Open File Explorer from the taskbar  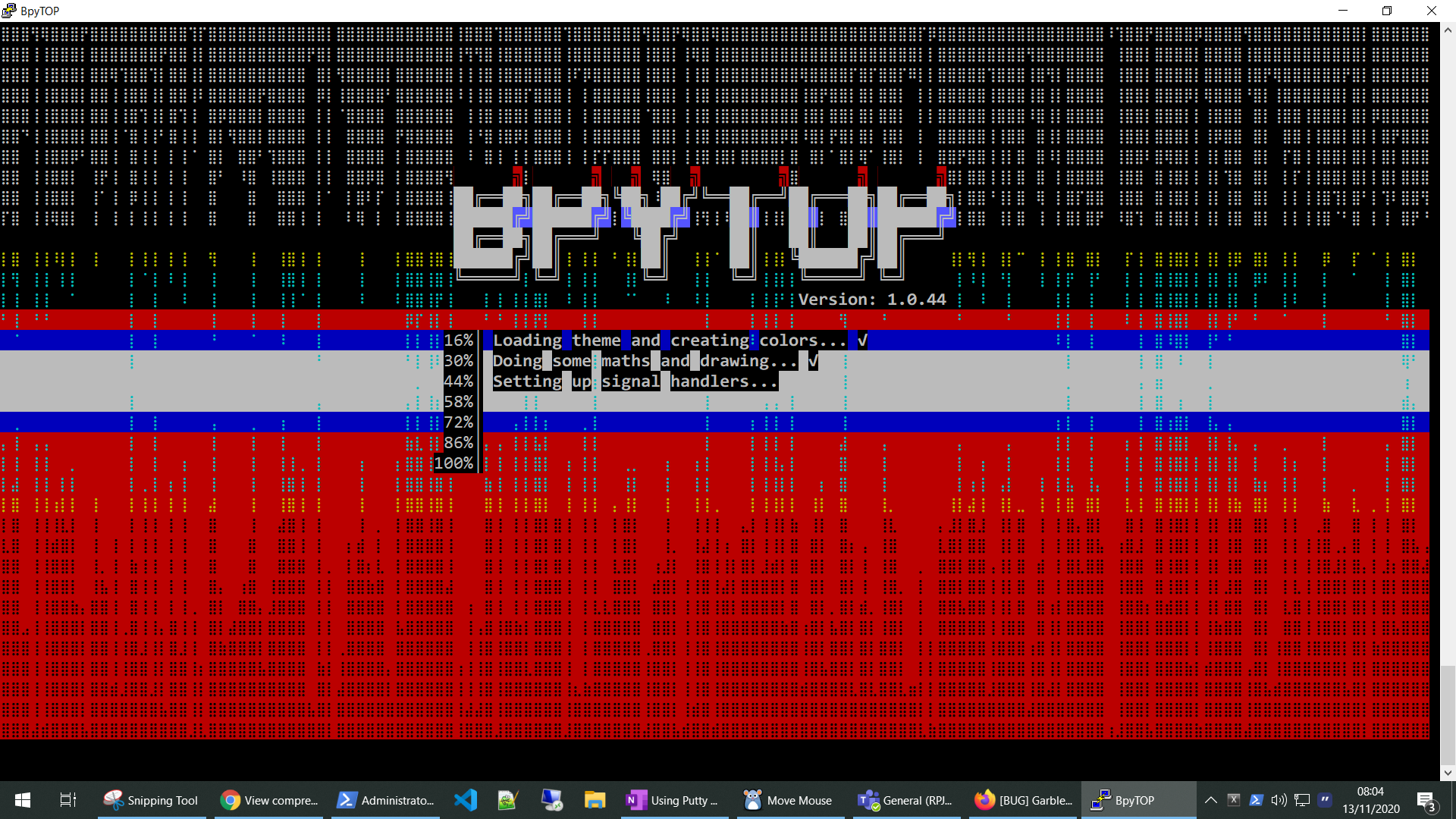pos(595,800)
